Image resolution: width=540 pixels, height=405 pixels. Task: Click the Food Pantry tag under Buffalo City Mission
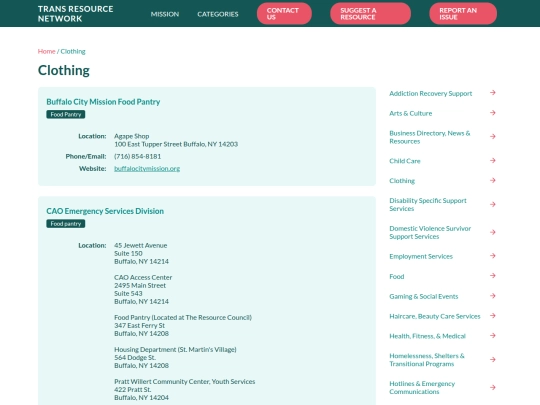(66, 114)
